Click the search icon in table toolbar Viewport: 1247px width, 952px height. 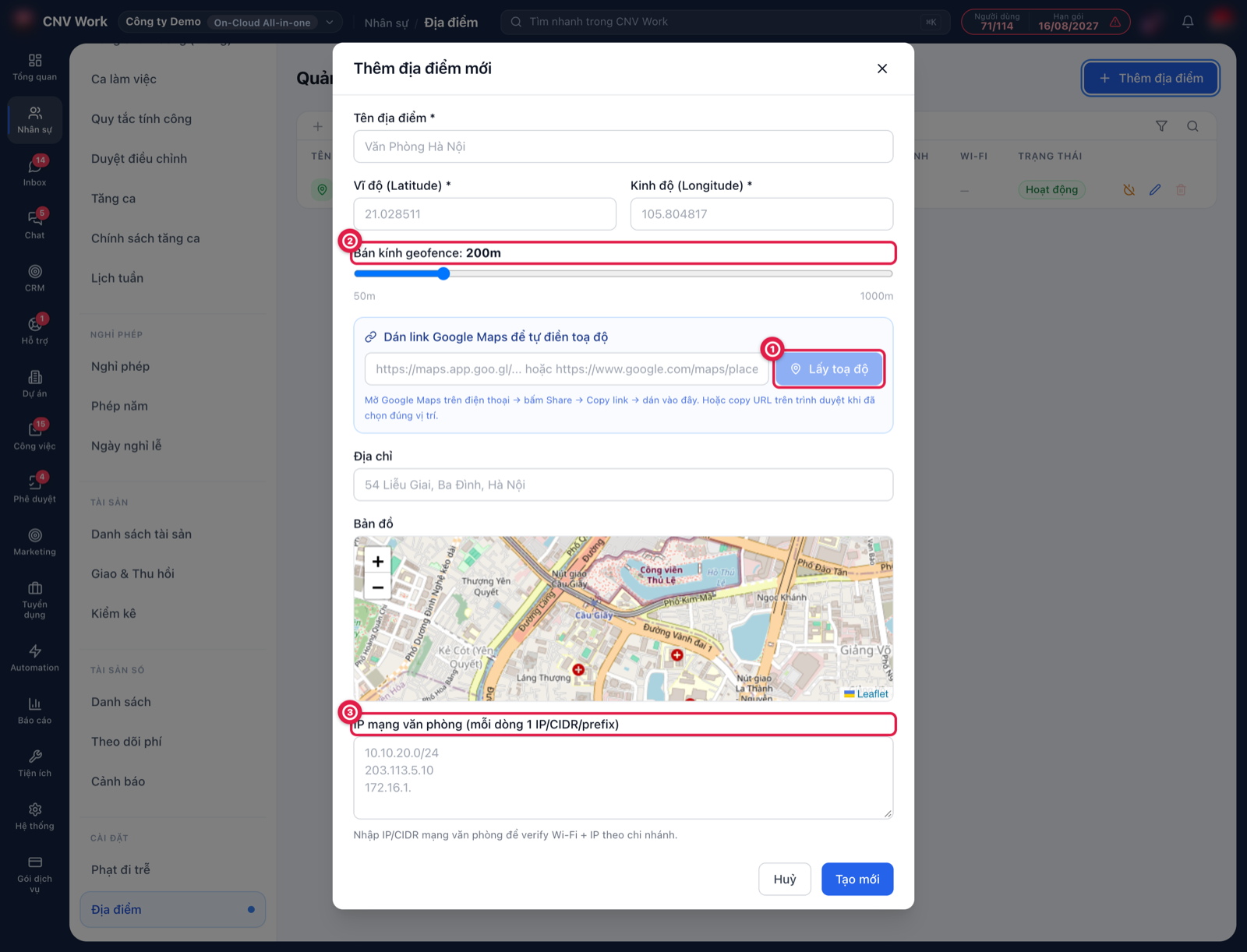point(1192,126)
